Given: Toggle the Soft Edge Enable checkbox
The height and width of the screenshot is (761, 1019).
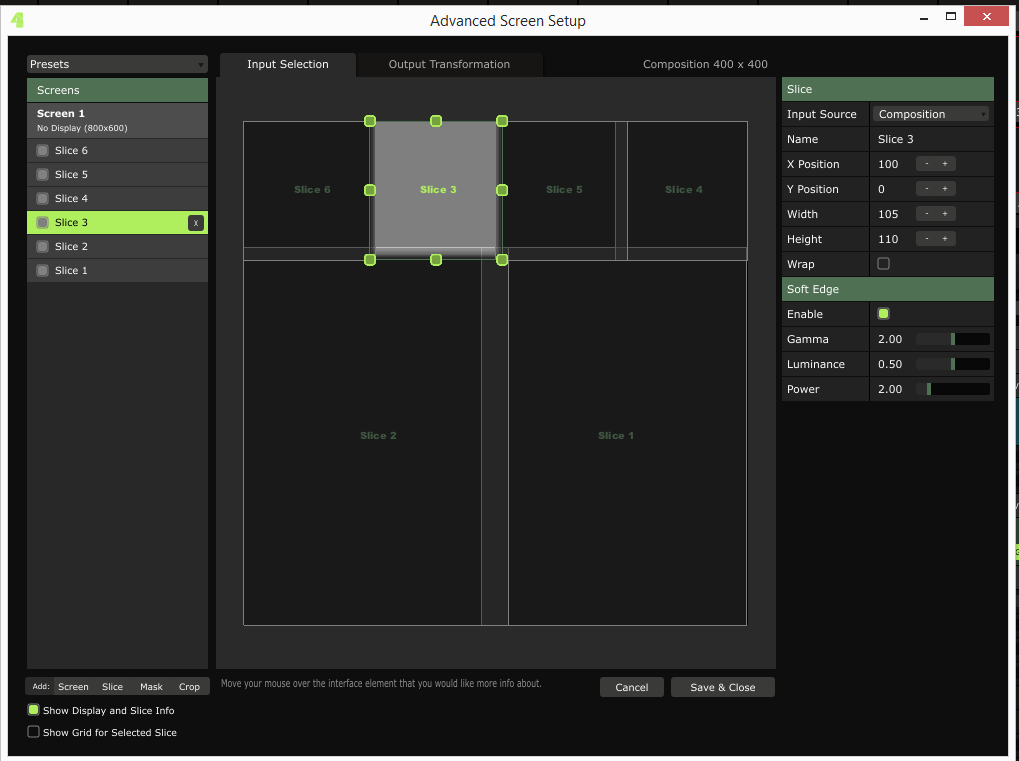Looking at the screenshot, I should [x=883, y=314].
